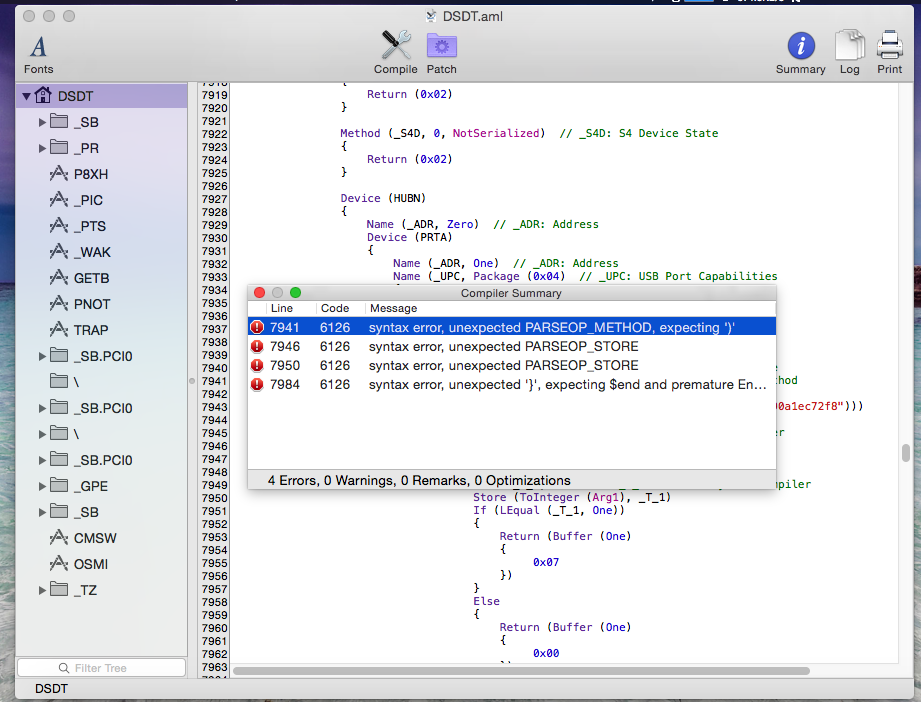Select the GETB method item
921x702 pixels.
91,278
